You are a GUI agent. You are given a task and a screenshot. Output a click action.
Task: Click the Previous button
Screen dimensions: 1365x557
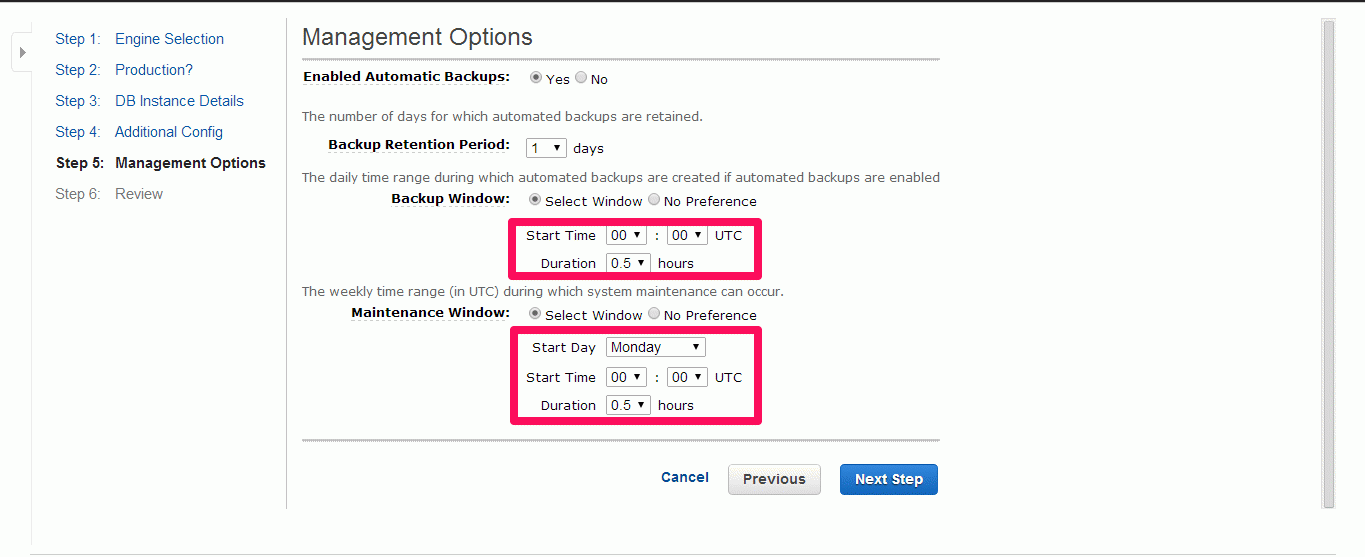[x=774, y=479]
